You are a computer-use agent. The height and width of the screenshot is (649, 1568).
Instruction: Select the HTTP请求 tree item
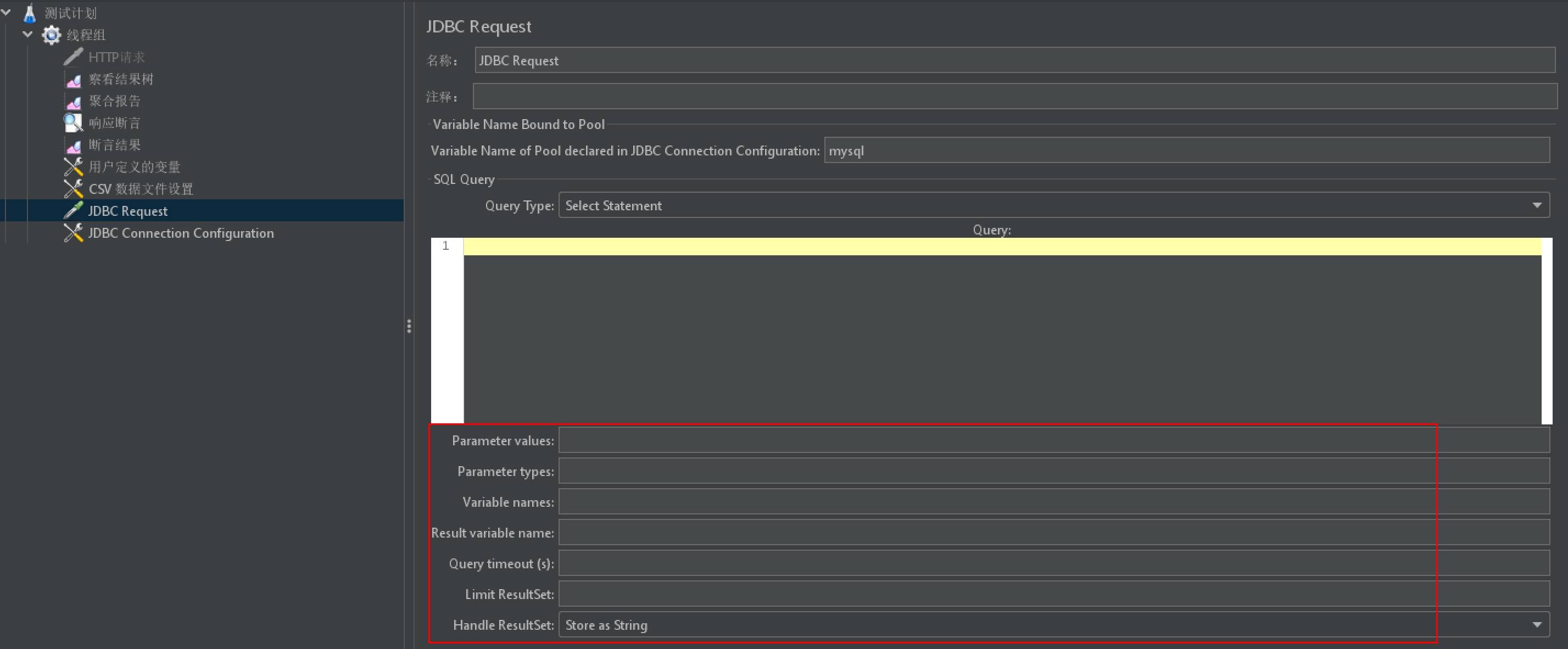click(x=116, y=57)
